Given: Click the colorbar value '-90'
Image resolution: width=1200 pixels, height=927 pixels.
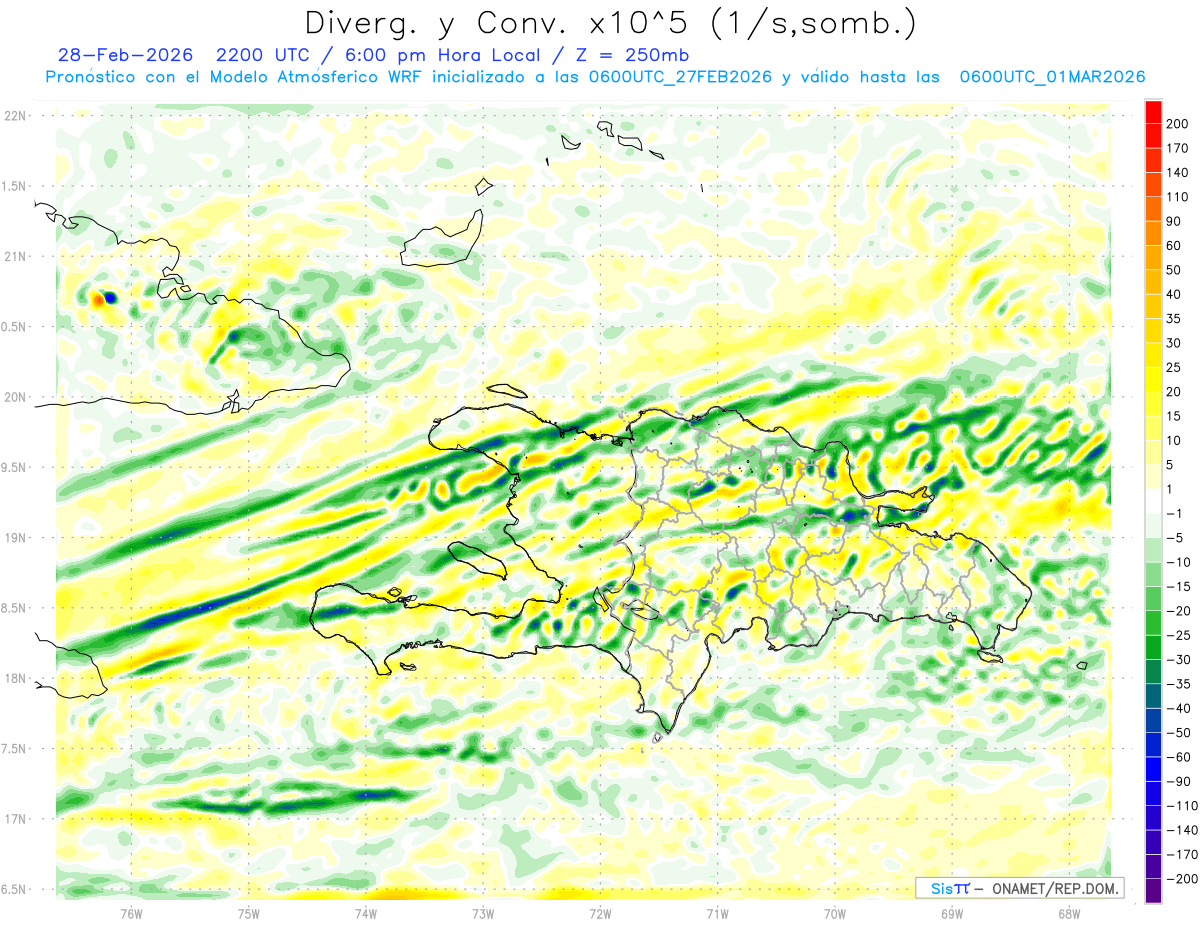Looking at the screenshot, I should pos(1180,781).
